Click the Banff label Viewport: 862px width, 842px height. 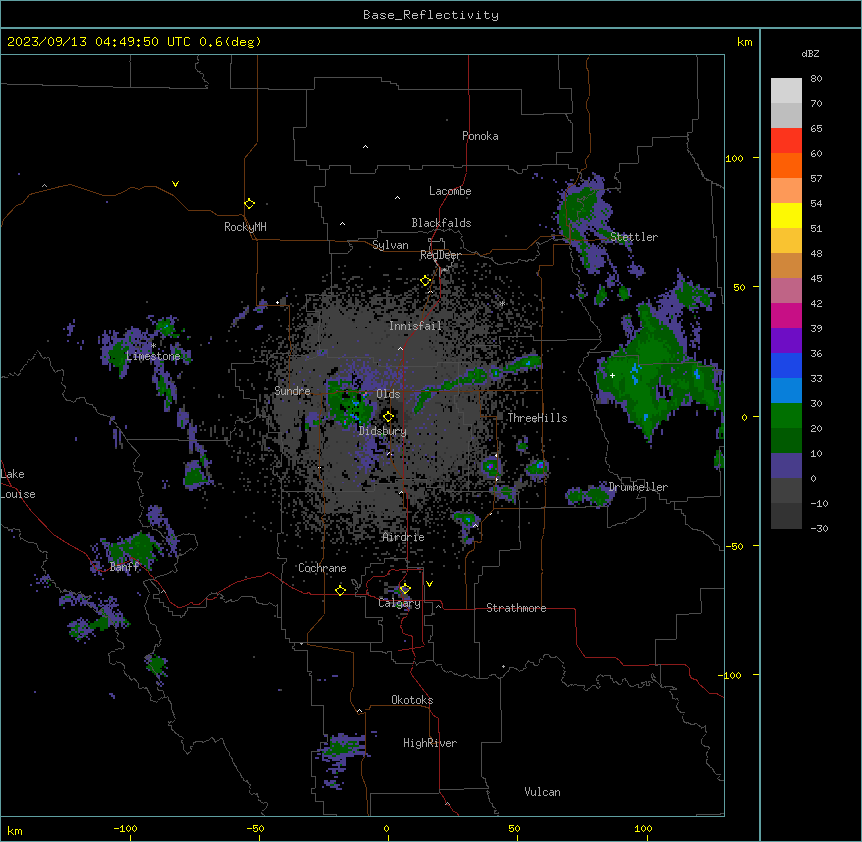(124, 567)
